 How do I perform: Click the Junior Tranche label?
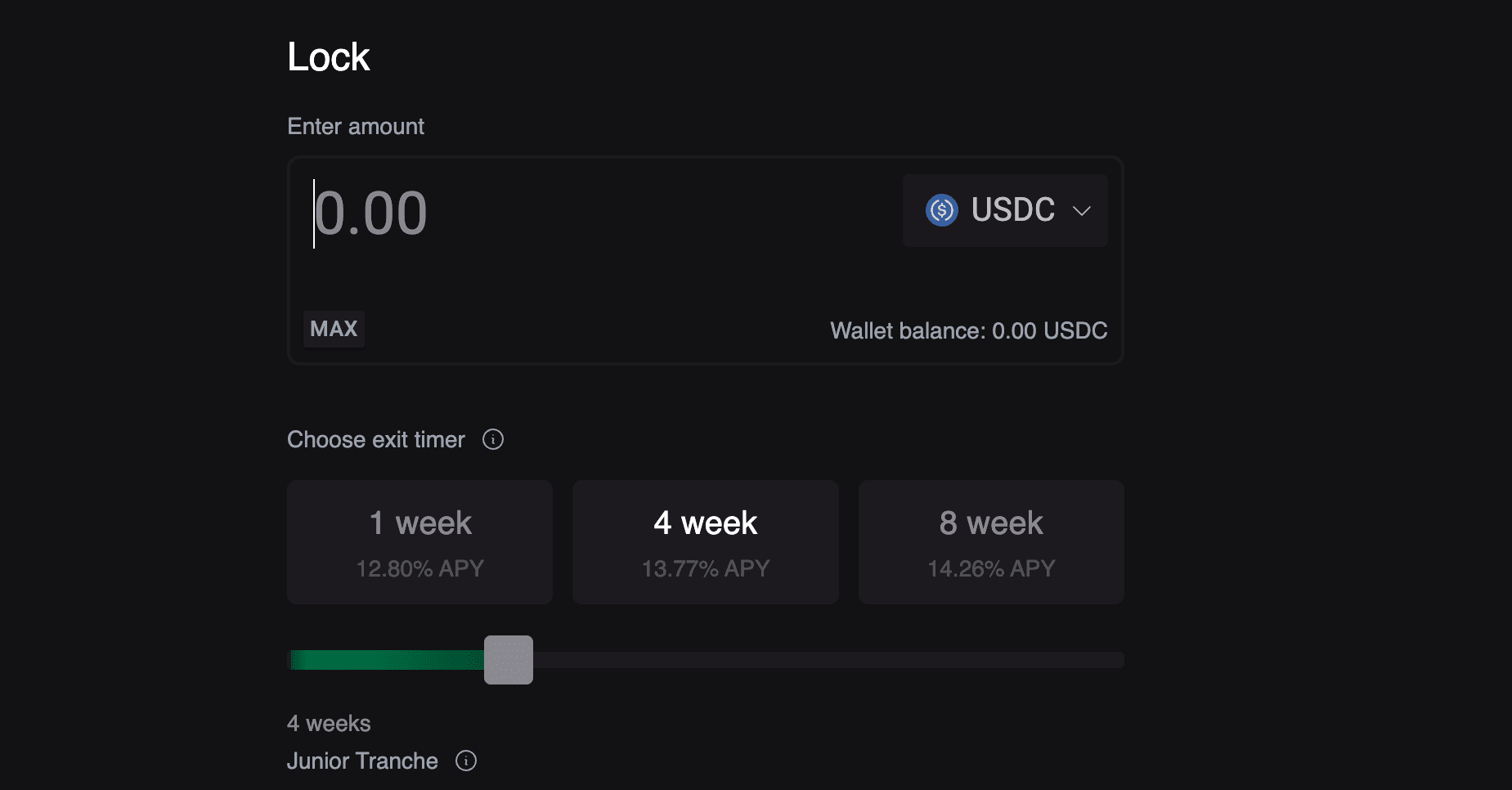(362, 761)
